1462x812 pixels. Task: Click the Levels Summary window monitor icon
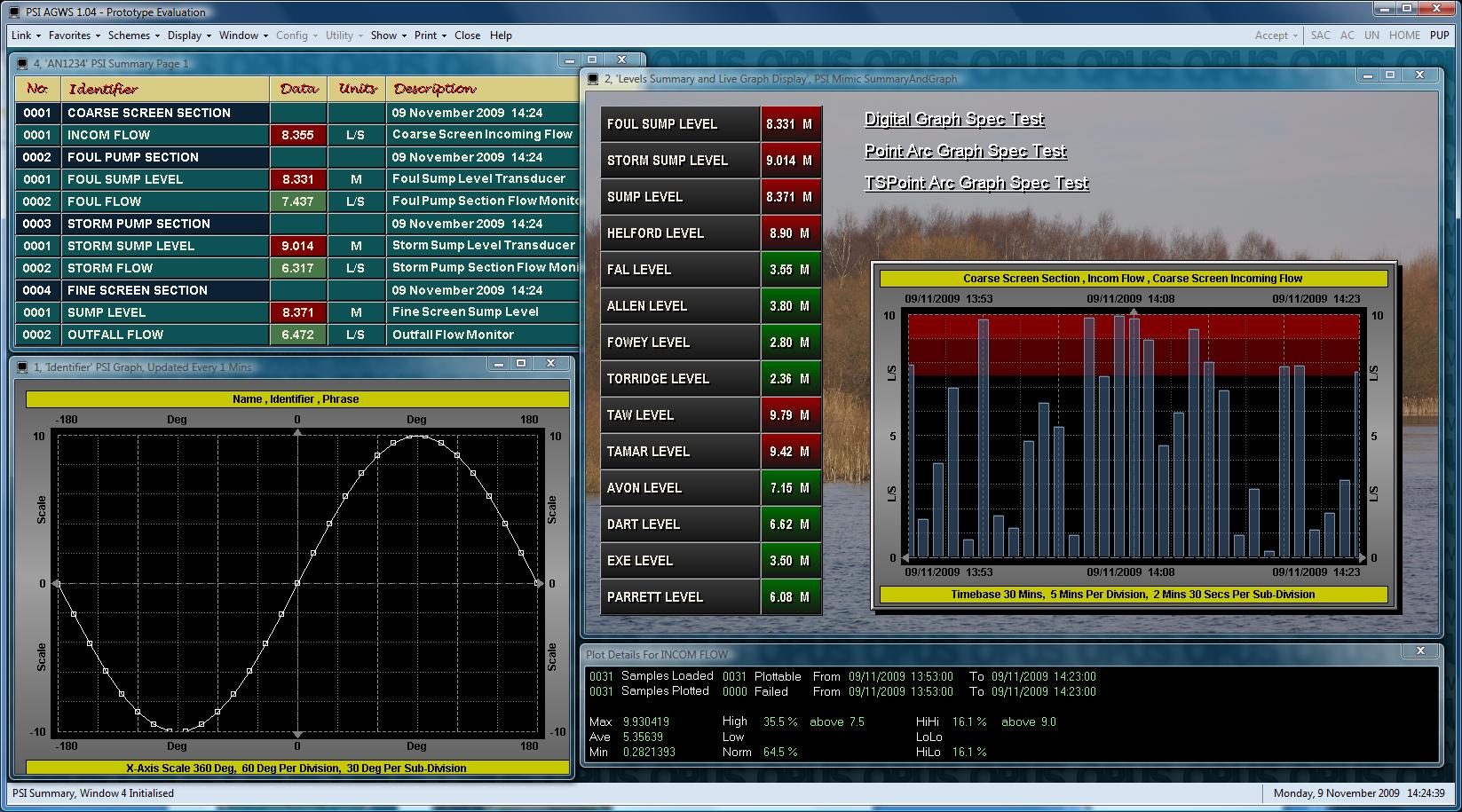click(x=592, y=79)
